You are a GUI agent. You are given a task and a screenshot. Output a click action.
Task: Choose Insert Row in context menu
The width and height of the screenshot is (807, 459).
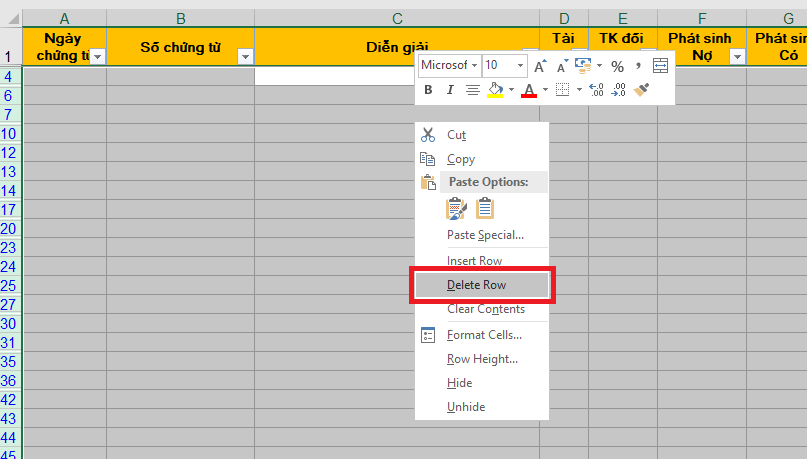tap(474, 261)
